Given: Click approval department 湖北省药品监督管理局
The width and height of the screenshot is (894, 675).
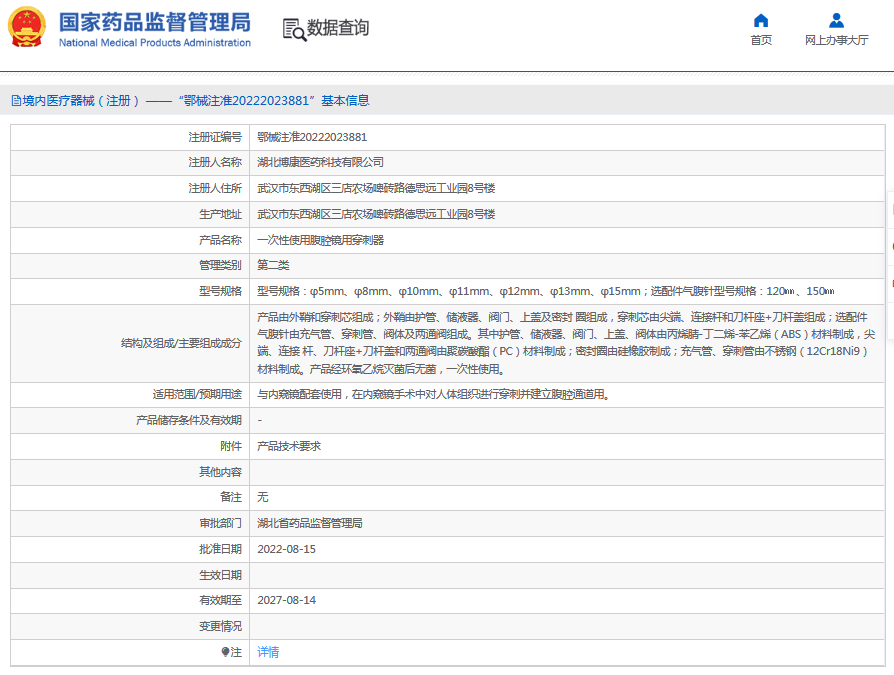Looking at the screenshot, I should pos(310,523).
